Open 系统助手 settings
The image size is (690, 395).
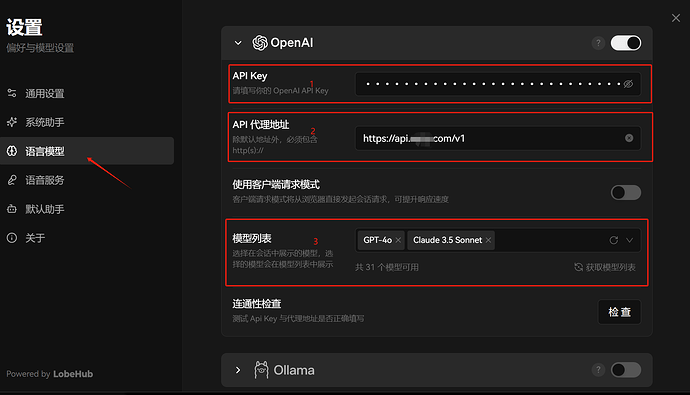pos(87,122)
